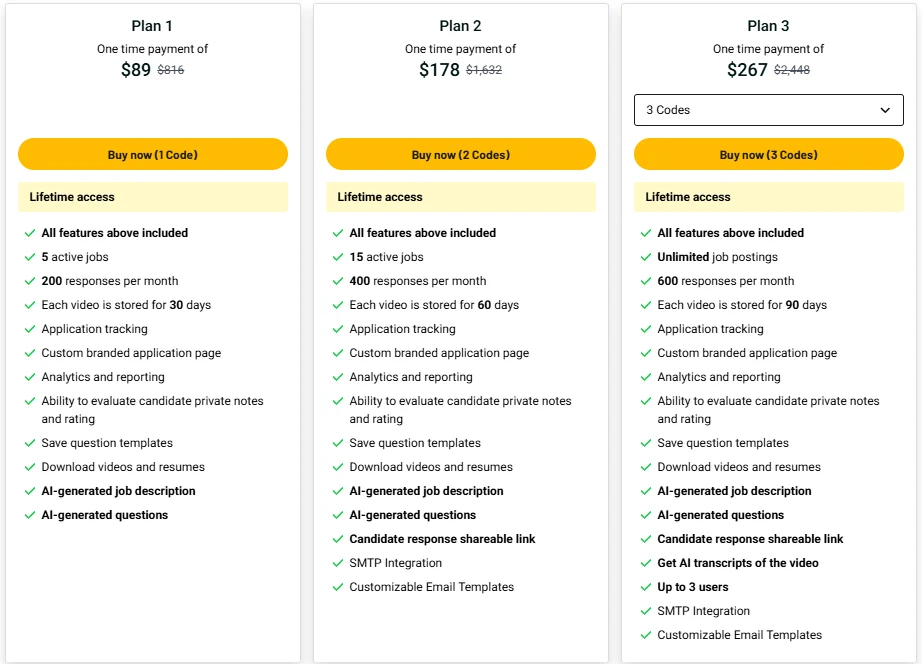Viewport: 922px width, 664px height.
Task: Click Plan 3 Customizable Email Templates checkmark
Action: click(x=646, y=635)
